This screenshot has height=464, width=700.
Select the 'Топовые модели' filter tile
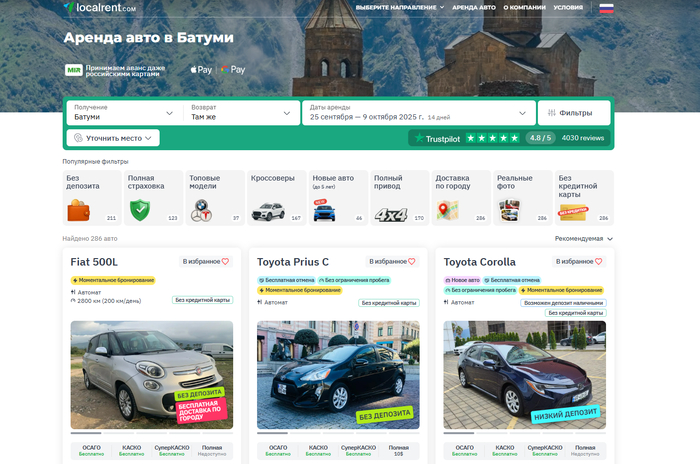click(214, 197)
